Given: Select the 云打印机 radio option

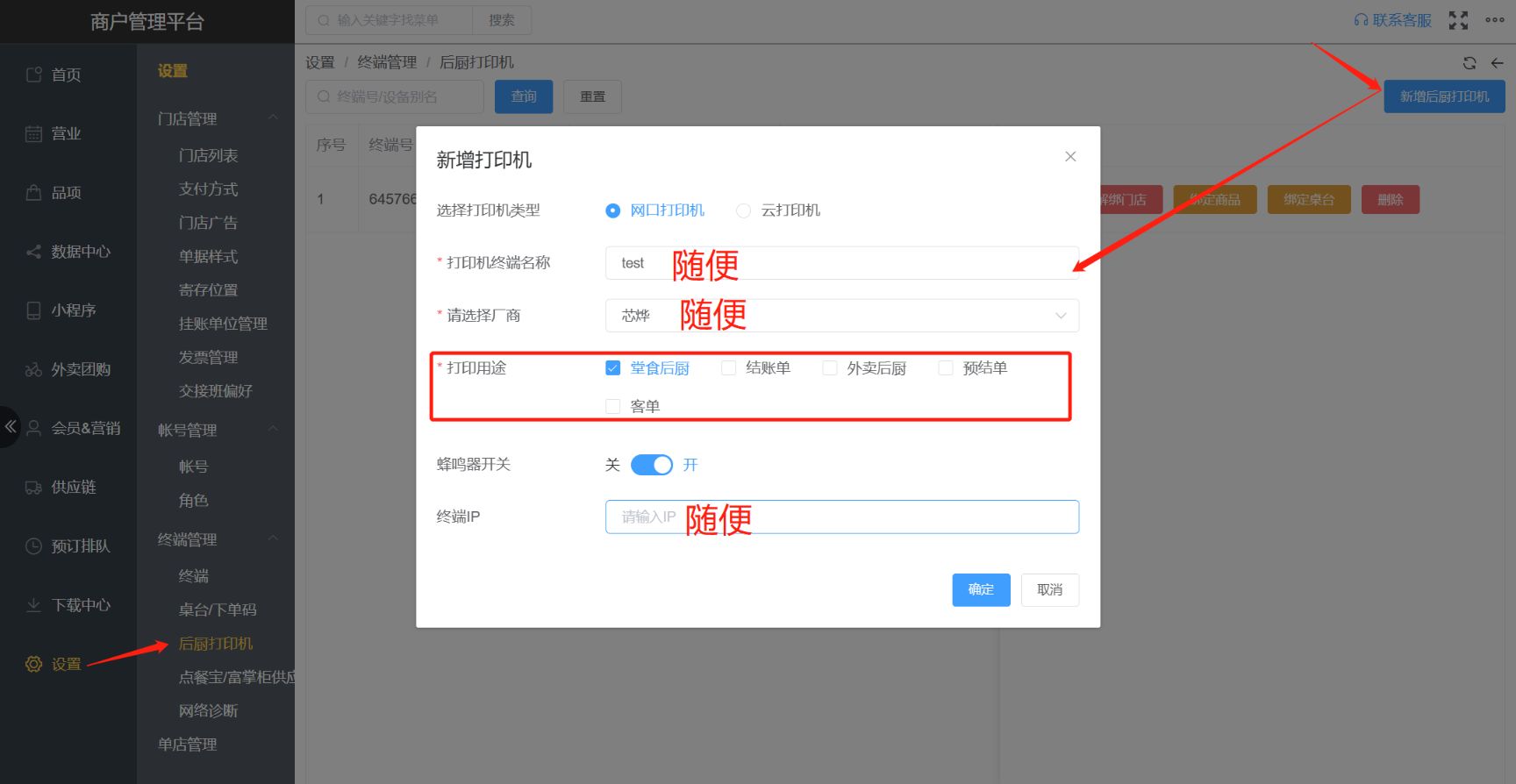Looking at the screenshot, I should [x=744, y=210].
